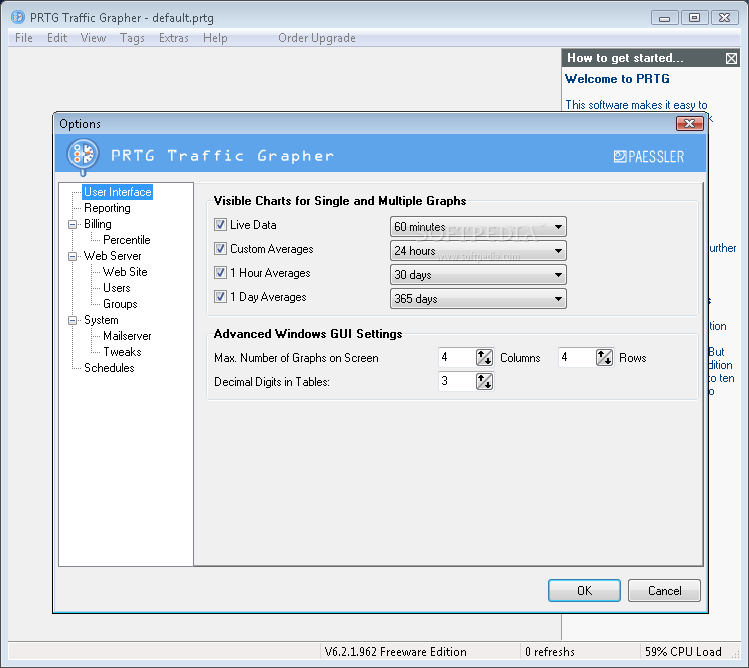The height and width of the screenshot is (668, 749).
Task: Click the 59% CPU Load status entry
Action: pyautogui.click(x=683, y=652)
